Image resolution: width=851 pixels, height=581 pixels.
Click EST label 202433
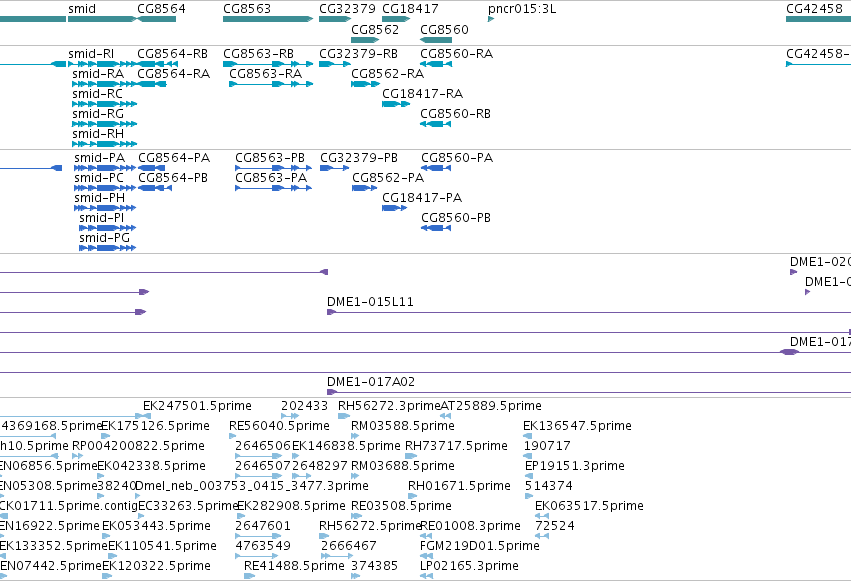[304, 406]
